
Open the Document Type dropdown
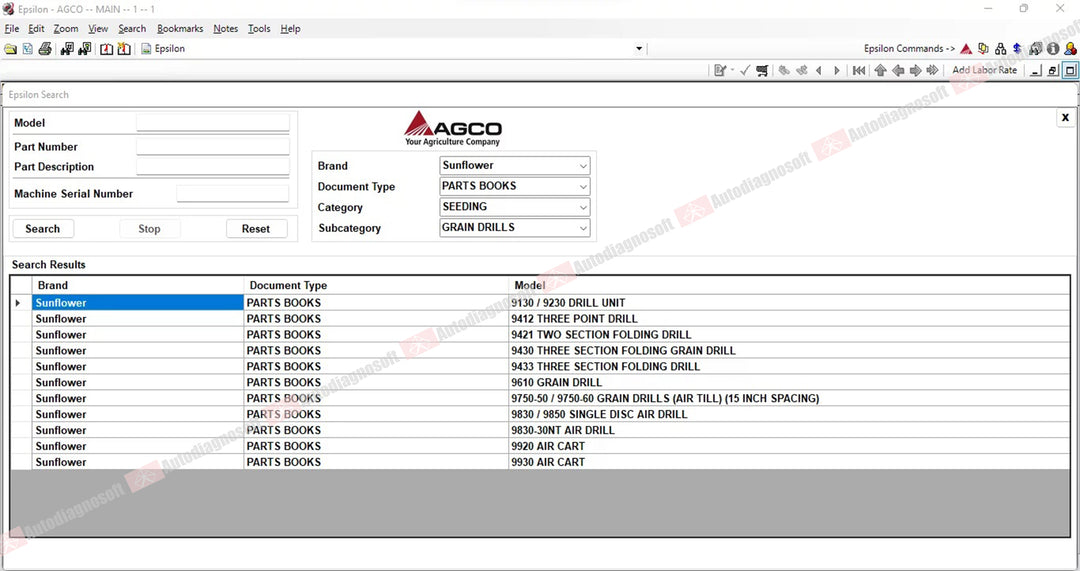(515, 186)
